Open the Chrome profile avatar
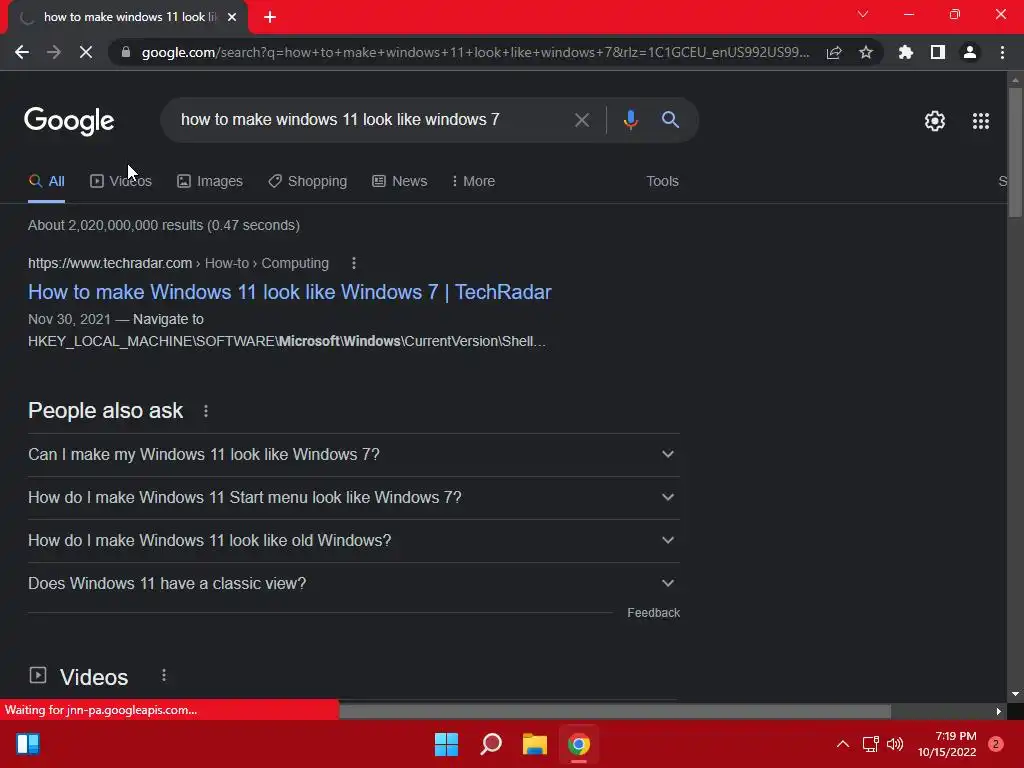 970,52
